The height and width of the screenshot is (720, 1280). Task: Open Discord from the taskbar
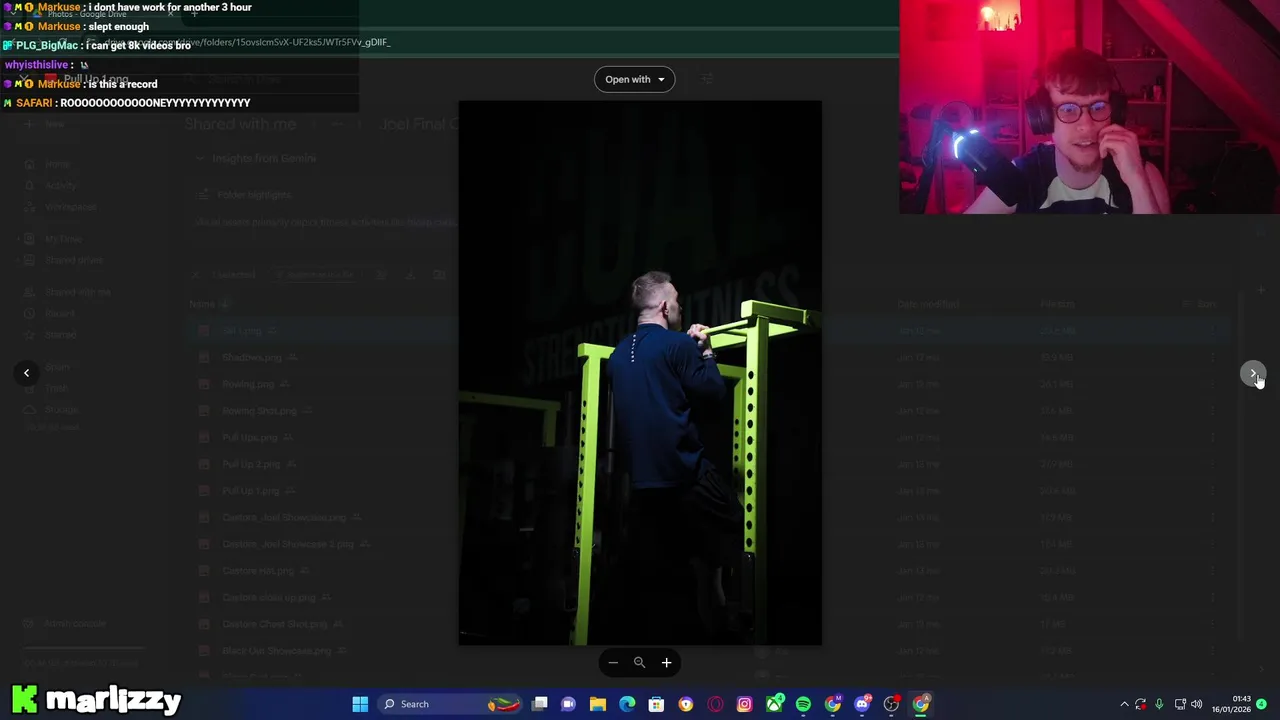[x=862, y=704]
